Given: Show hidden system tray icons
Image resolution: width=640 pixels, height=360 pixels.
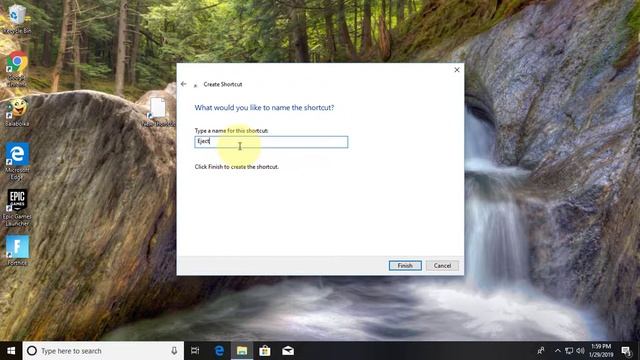Looking at the screenshot, I should 558,351.
